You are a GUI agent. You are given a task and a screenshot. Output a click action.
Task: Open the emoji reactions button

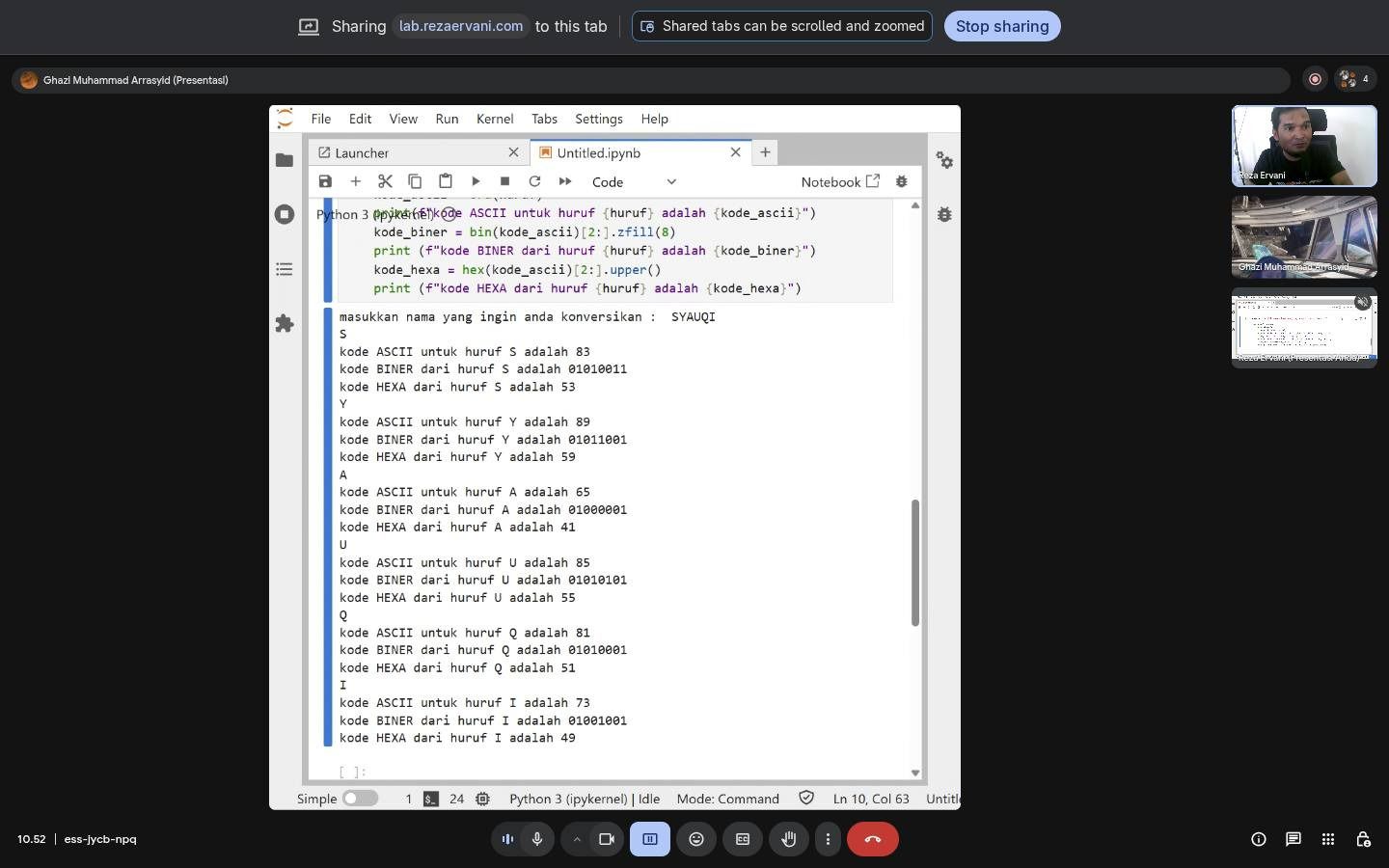(696, 839)
